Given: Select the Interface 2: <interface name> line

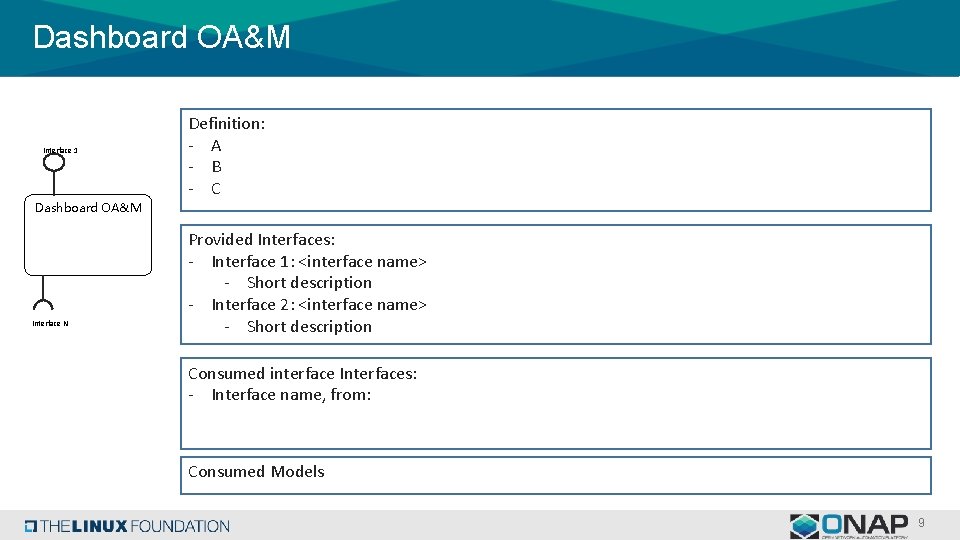Looking at the screenshot, I should point(319,304).
